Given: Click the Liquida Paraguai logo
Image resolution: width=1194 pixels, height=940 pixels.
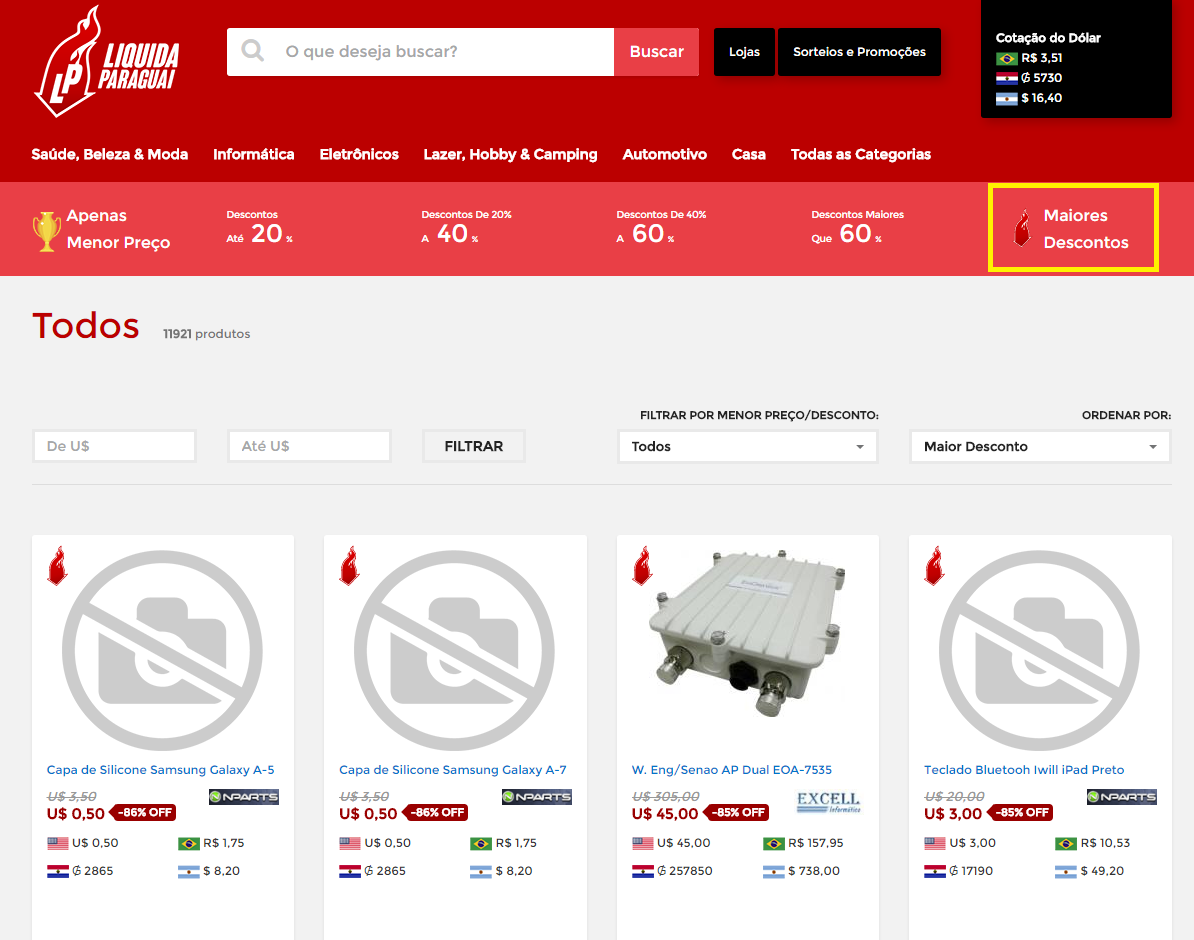Looking at the screenshot, I should coord(106,61).
